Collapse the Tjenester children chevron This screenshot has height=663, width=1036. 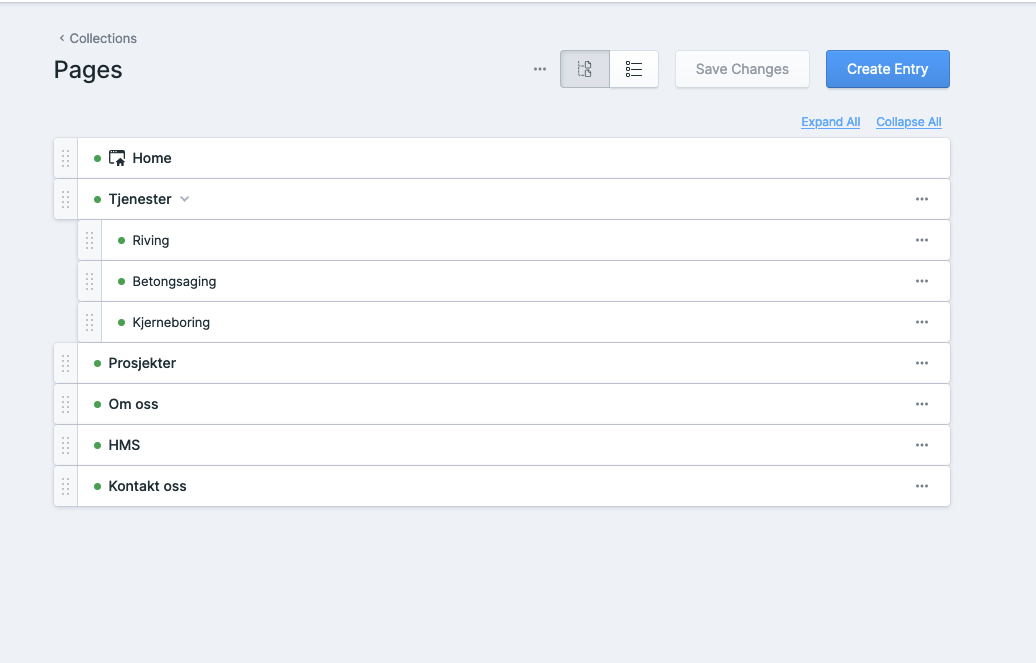pyautogui.click(x=184, y=199)
